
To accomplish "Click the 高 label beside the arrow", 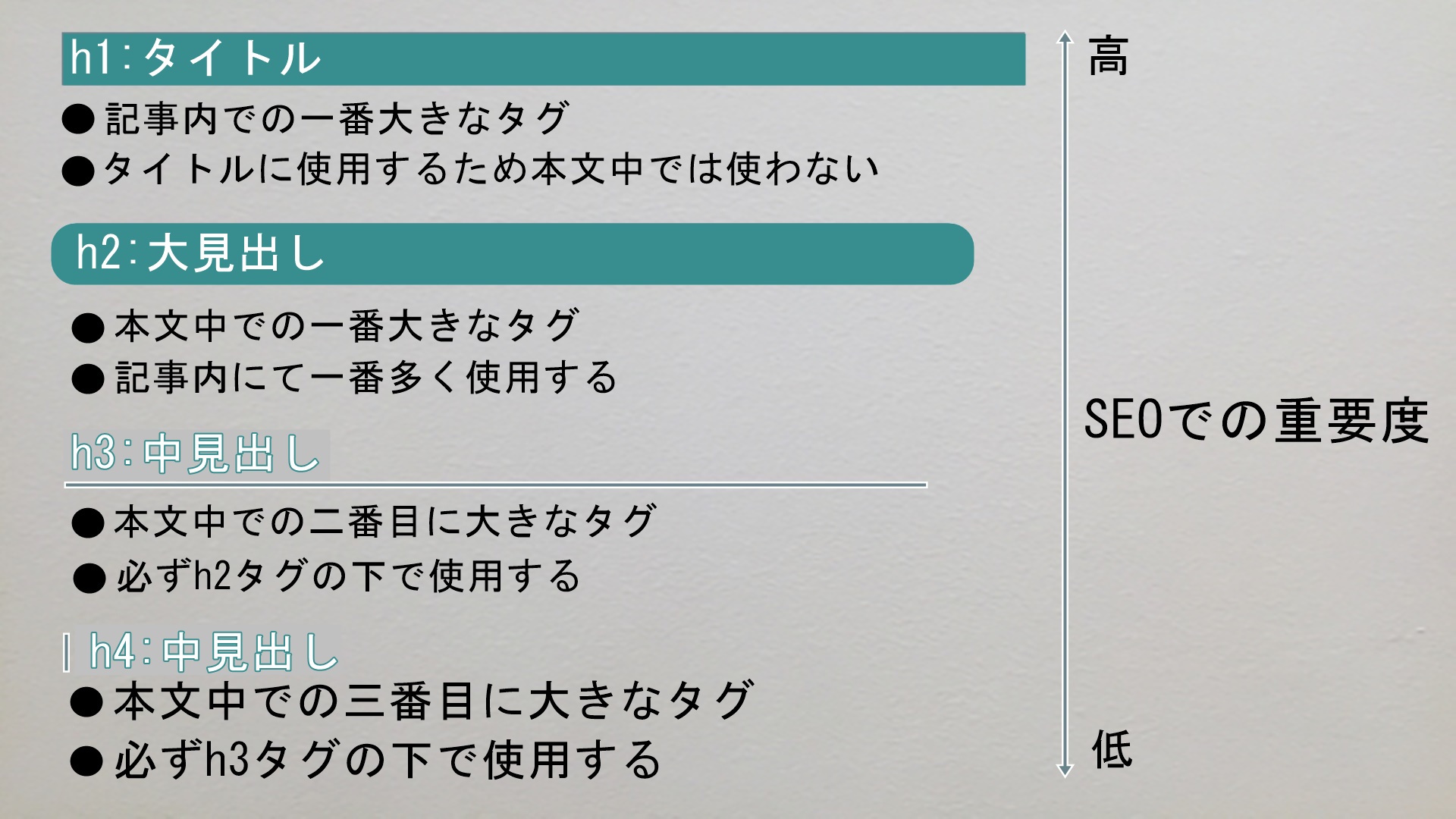I will 1109,56.
